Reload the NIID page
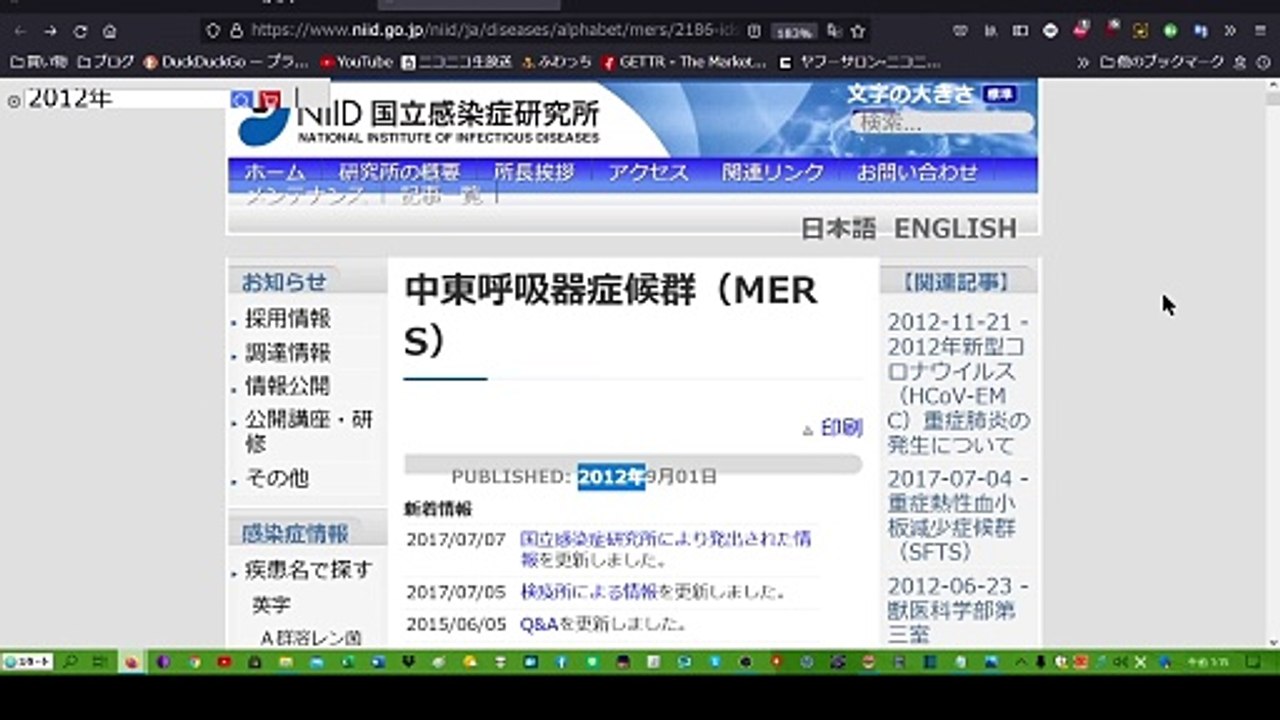Viewport: 1280px width, 720px height. [80, 31]
